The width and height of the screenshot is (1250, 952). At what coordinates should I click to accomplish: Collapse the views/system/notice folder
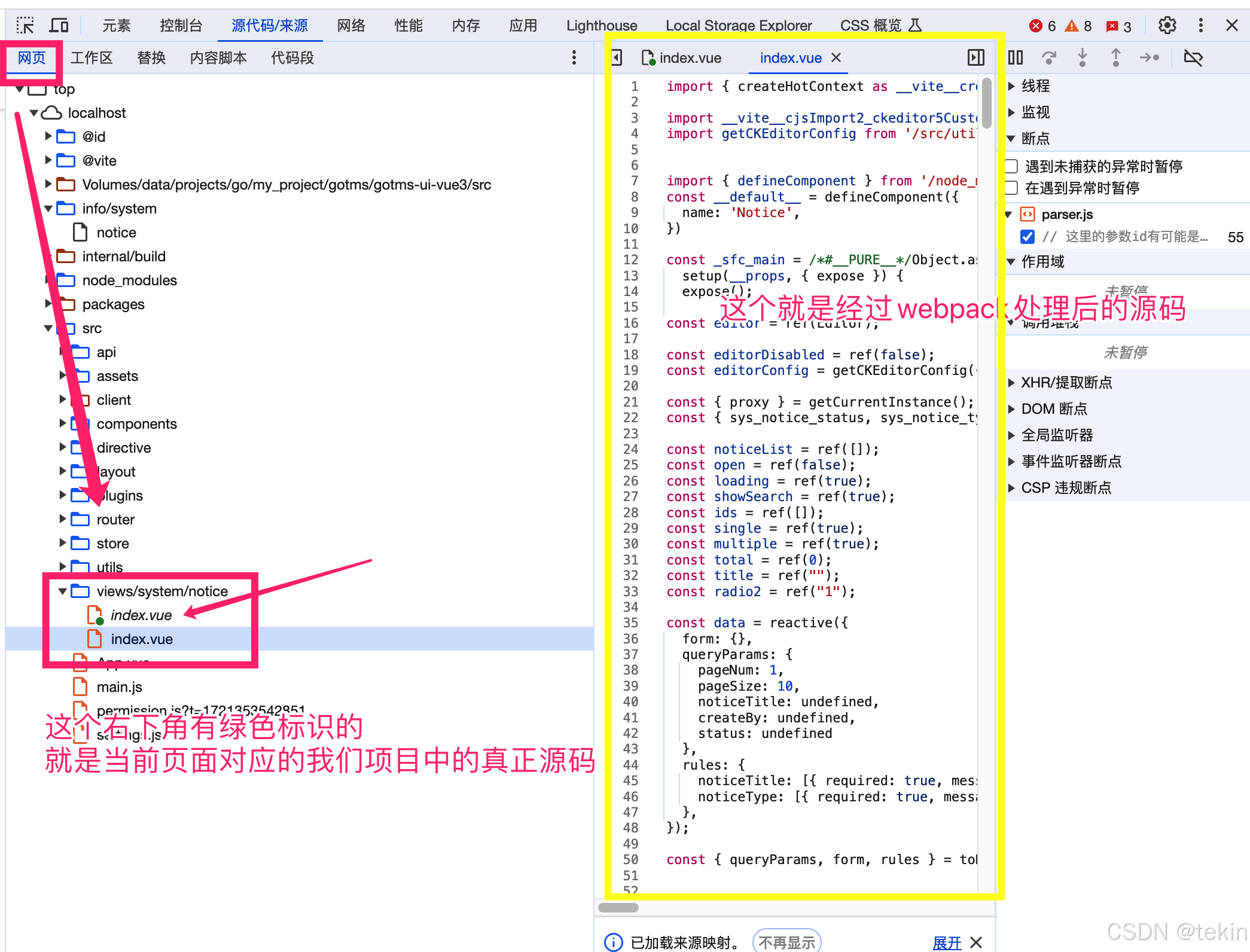pos(63,591)
